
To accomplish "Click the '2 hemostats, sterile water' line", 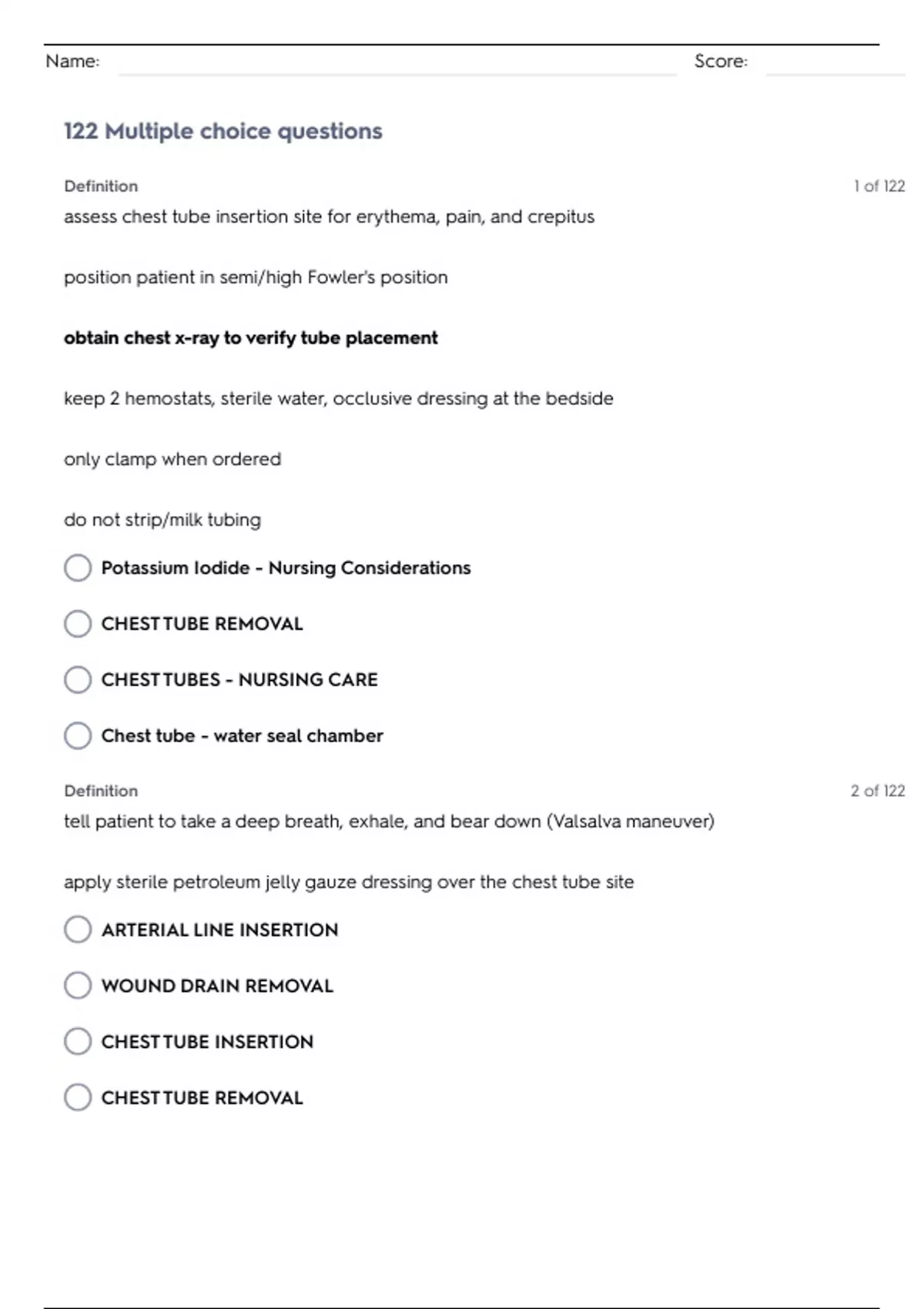I will [338, 399].
